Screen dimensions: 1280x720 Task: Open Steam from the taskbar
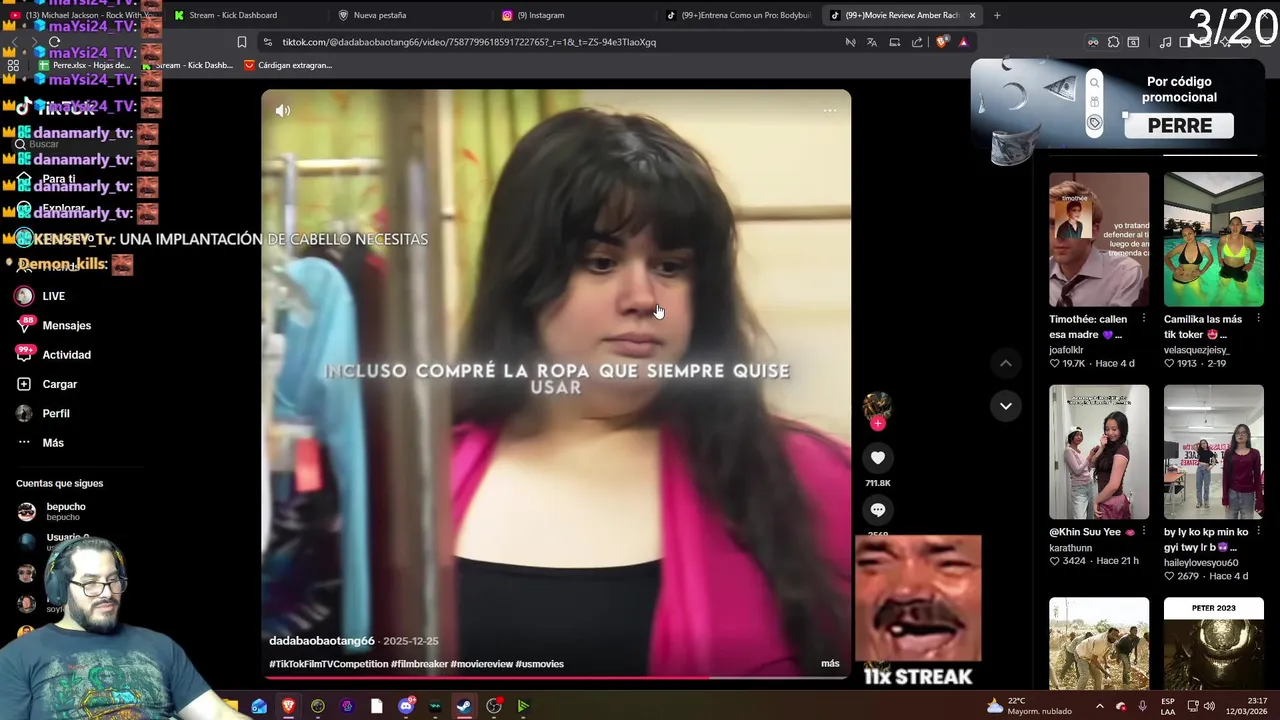[464, 706]
